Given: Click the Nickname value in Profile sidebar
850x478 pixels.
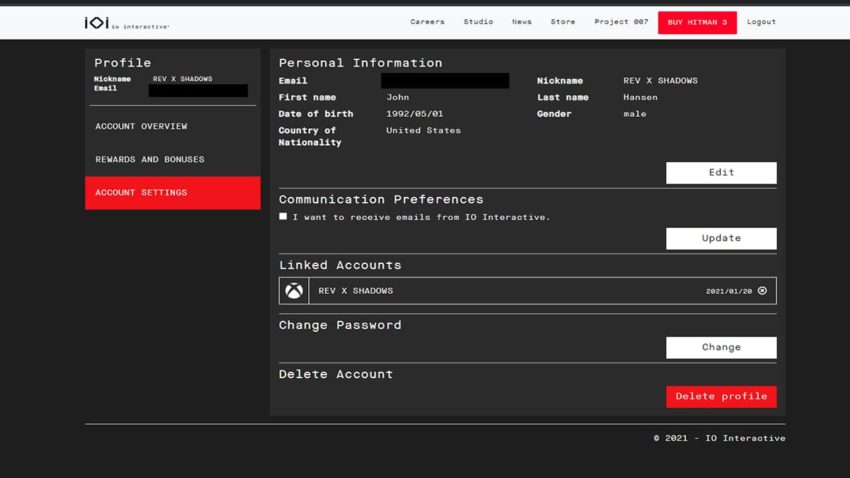Looking at the screenshot, I should click(x=183, y=79).
